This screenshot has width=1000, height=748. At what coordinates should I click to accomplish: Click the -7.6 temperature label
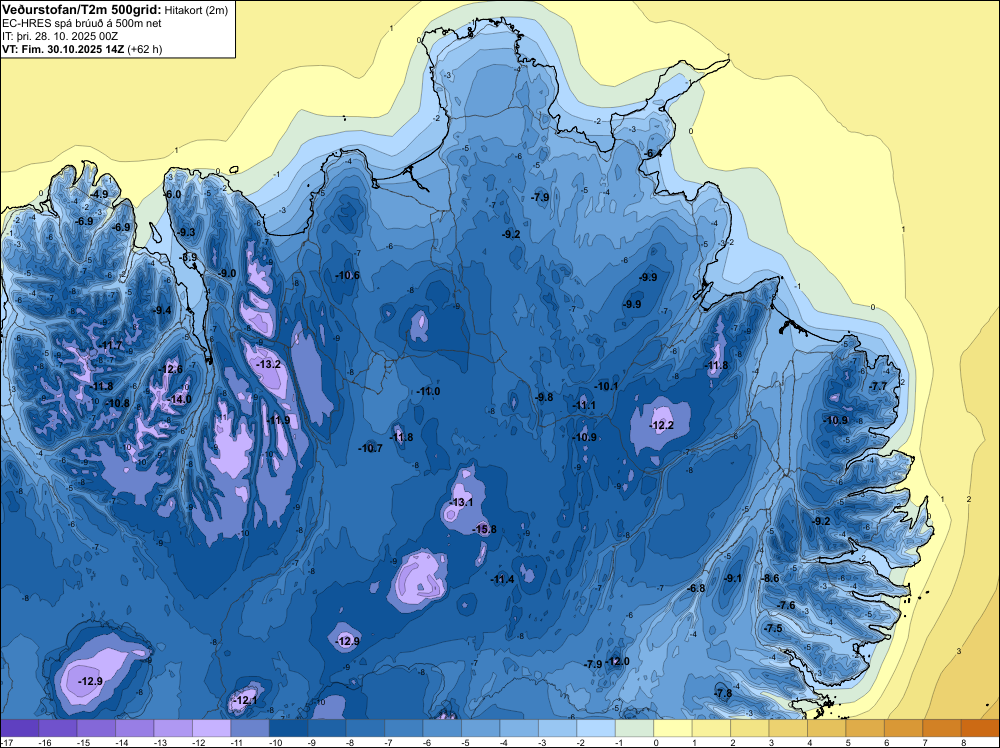(x=786, y=605)
